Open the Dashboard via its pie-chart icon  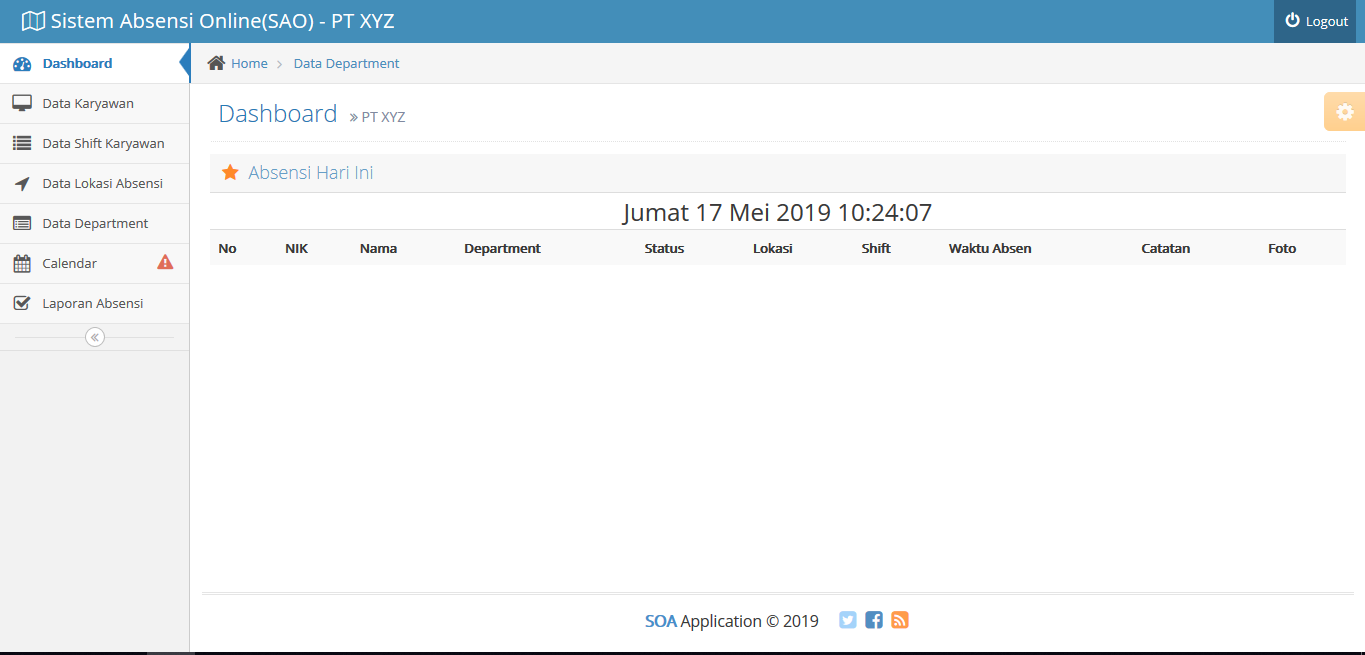pyautogui.click(x=21, y=63)
